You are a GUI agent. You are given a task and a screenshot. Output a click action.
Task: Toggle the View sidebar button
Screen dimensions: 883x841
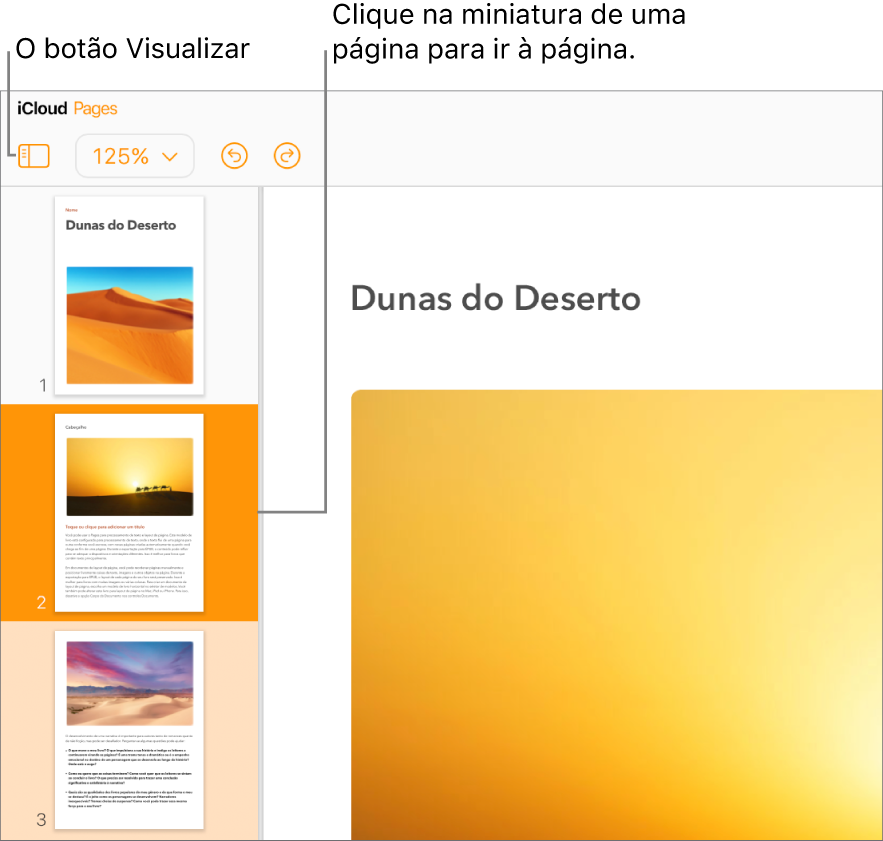tap(34, 156)
